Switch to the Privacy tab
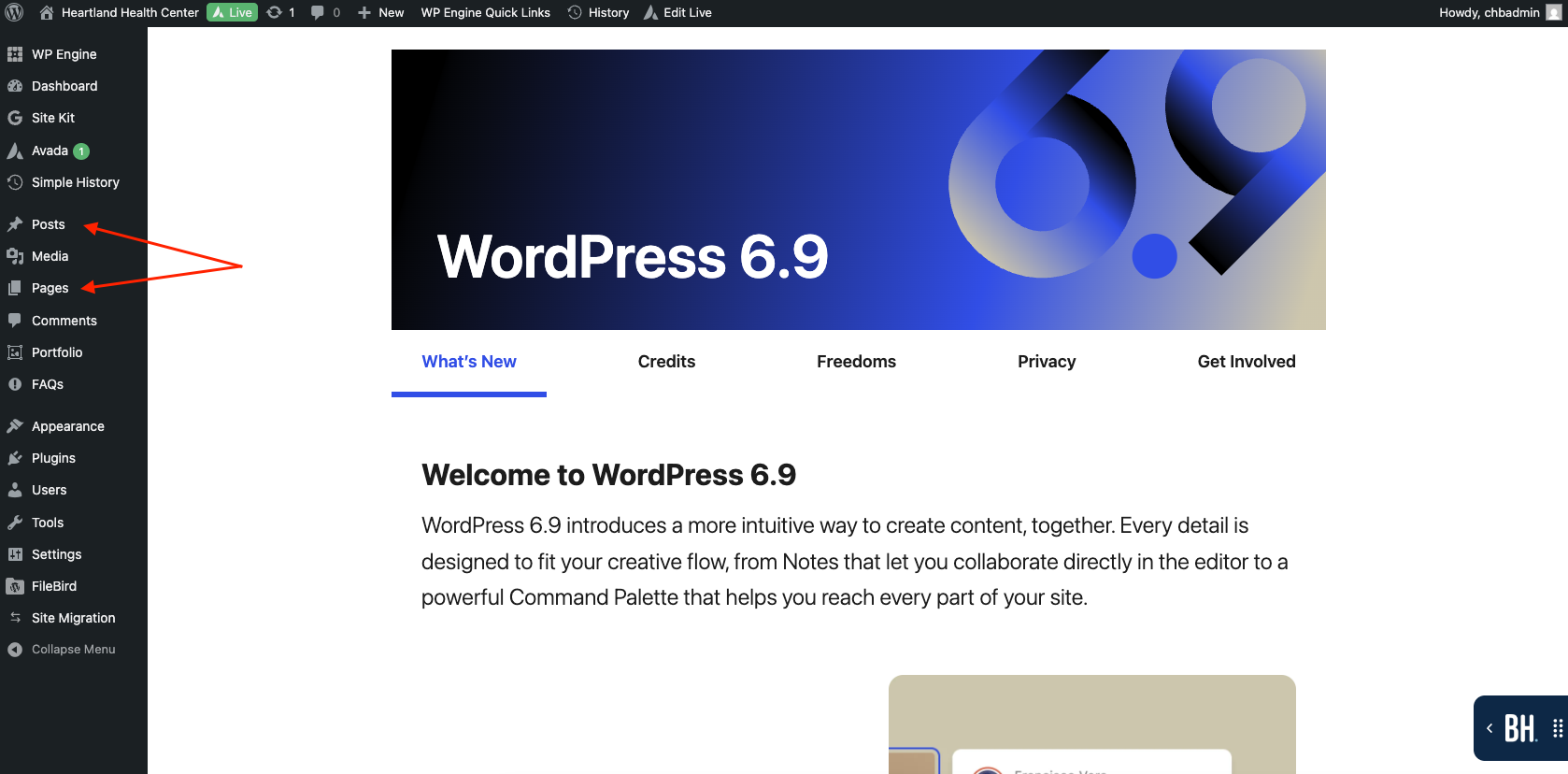1568x774 pixels. 1046,362
